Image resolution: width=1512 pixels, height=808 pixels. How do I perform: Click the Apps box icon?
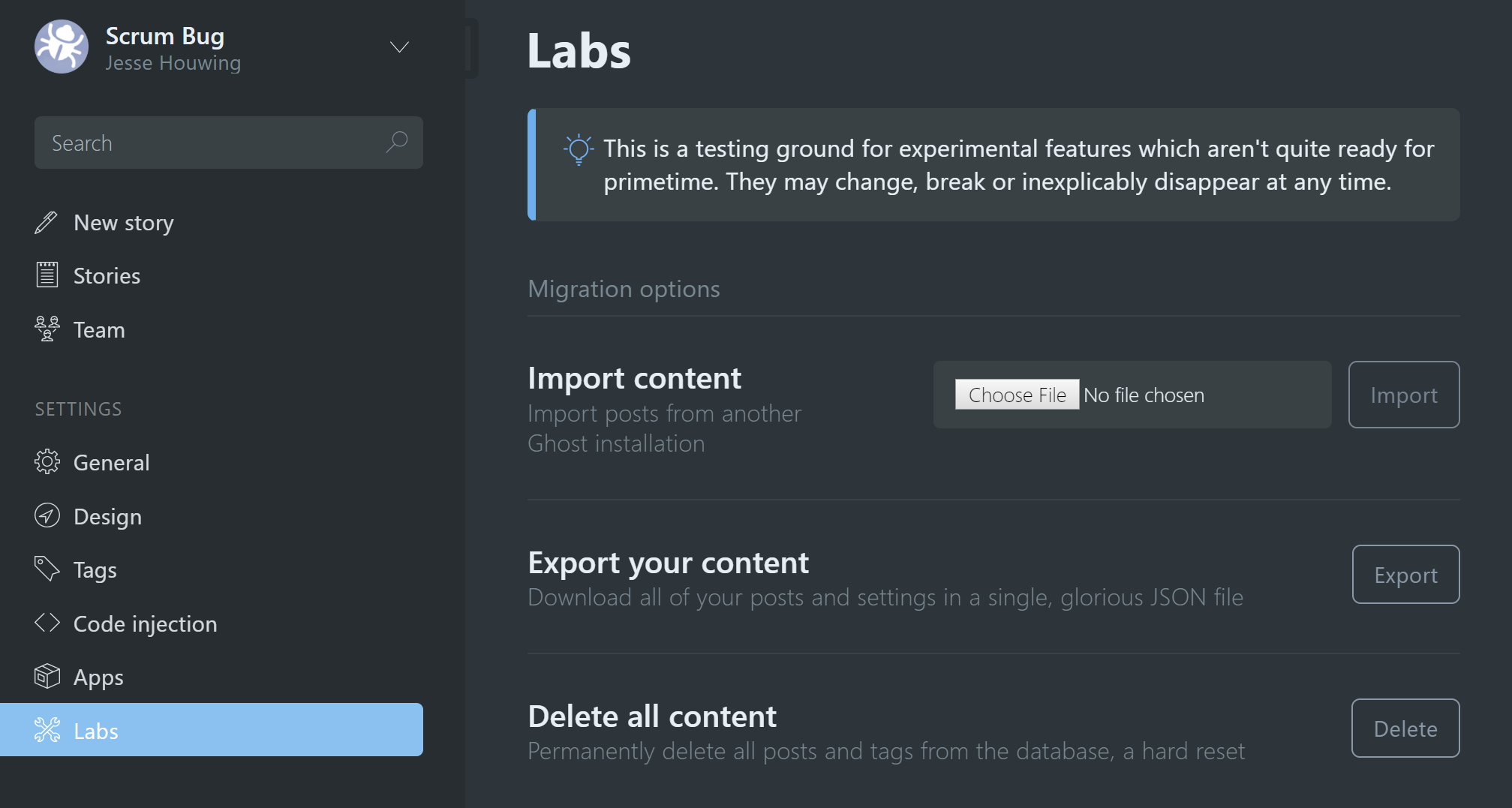pos(47,677)
